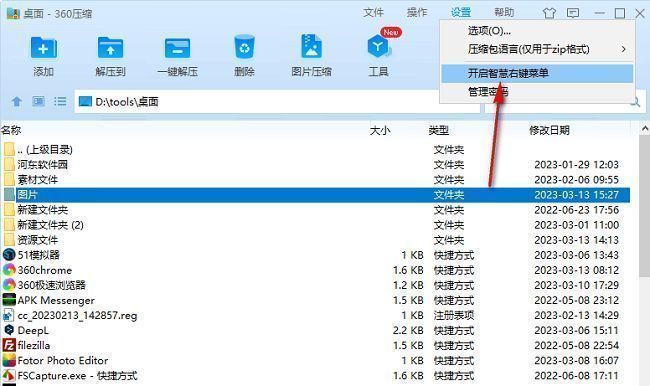Sort by 名称 column header

point(11,130)
